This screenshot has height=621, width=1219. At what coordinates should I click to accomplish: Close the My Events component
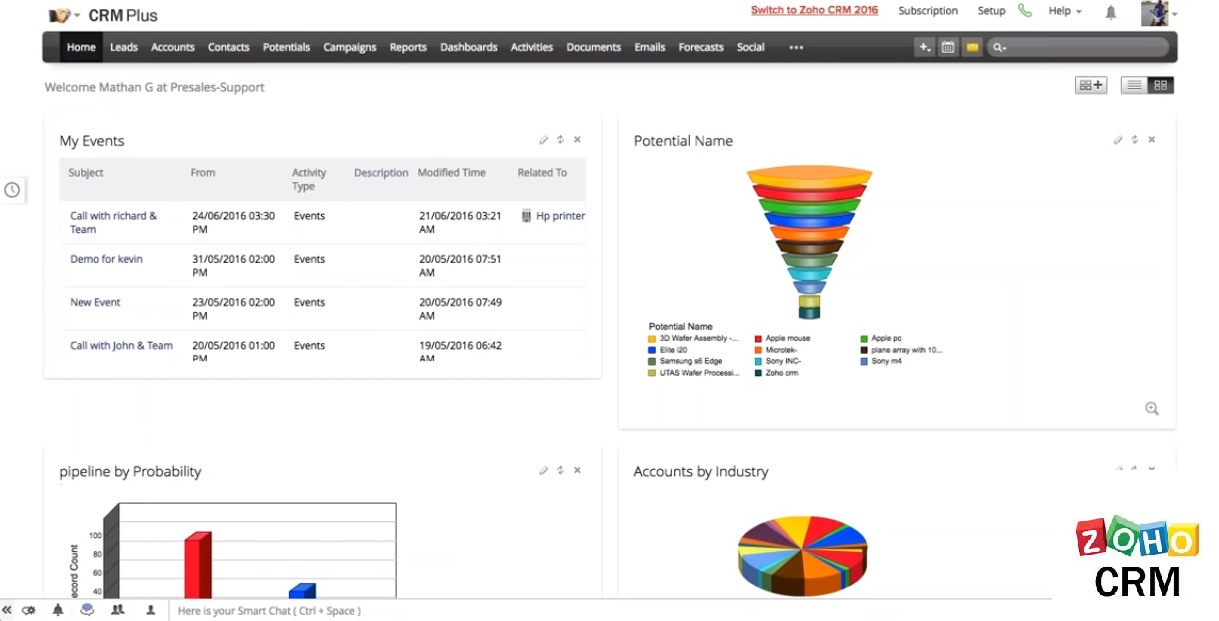(x=577, y=140)
